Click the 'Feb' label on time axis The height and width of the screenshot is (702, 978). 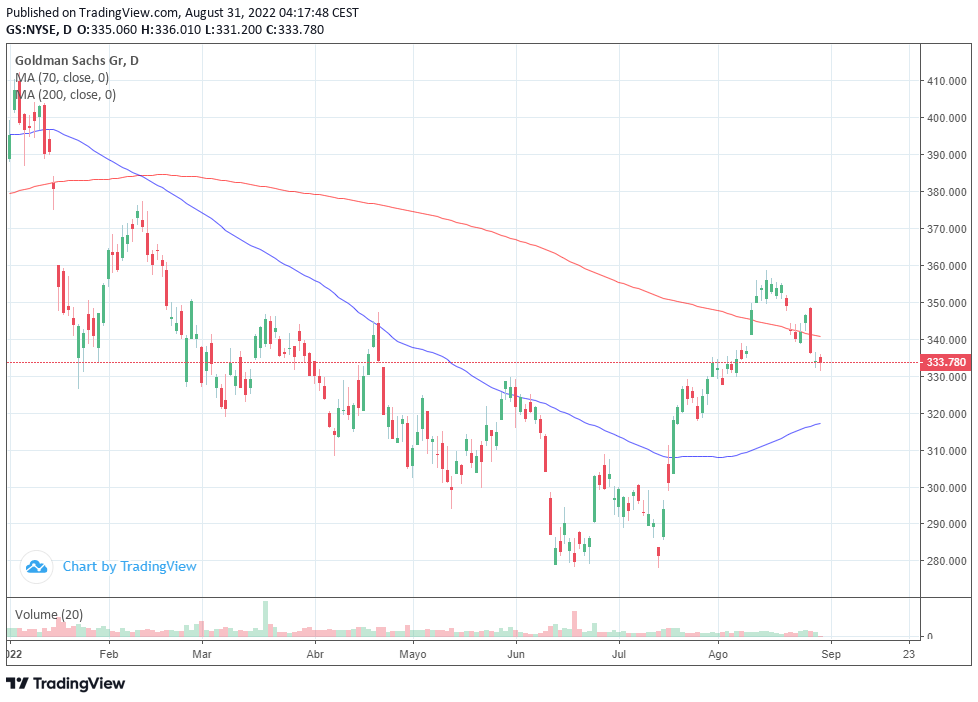tap(109, 654)
